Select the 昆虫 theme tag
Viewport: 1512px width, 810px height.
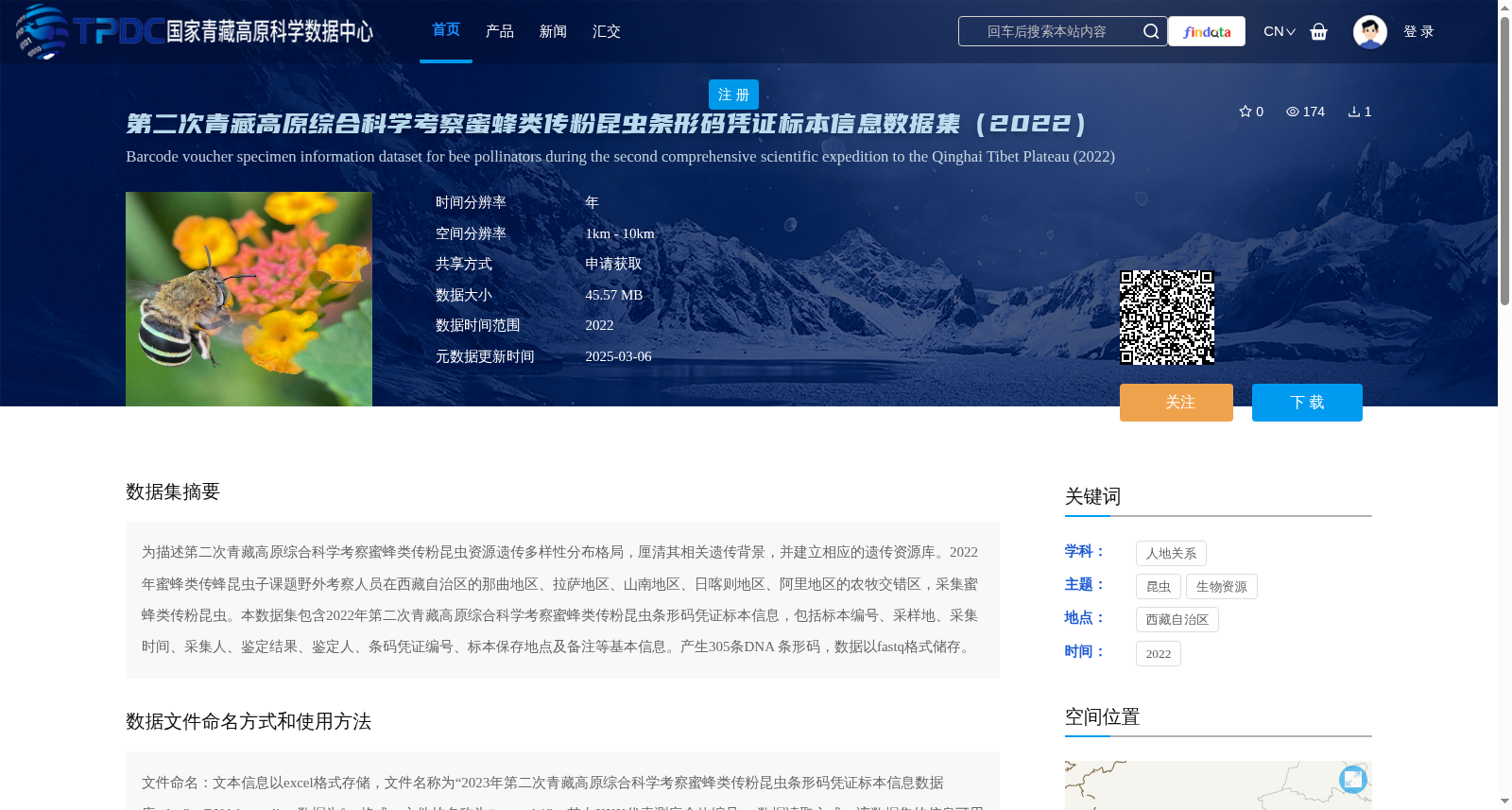(1159, 587)
